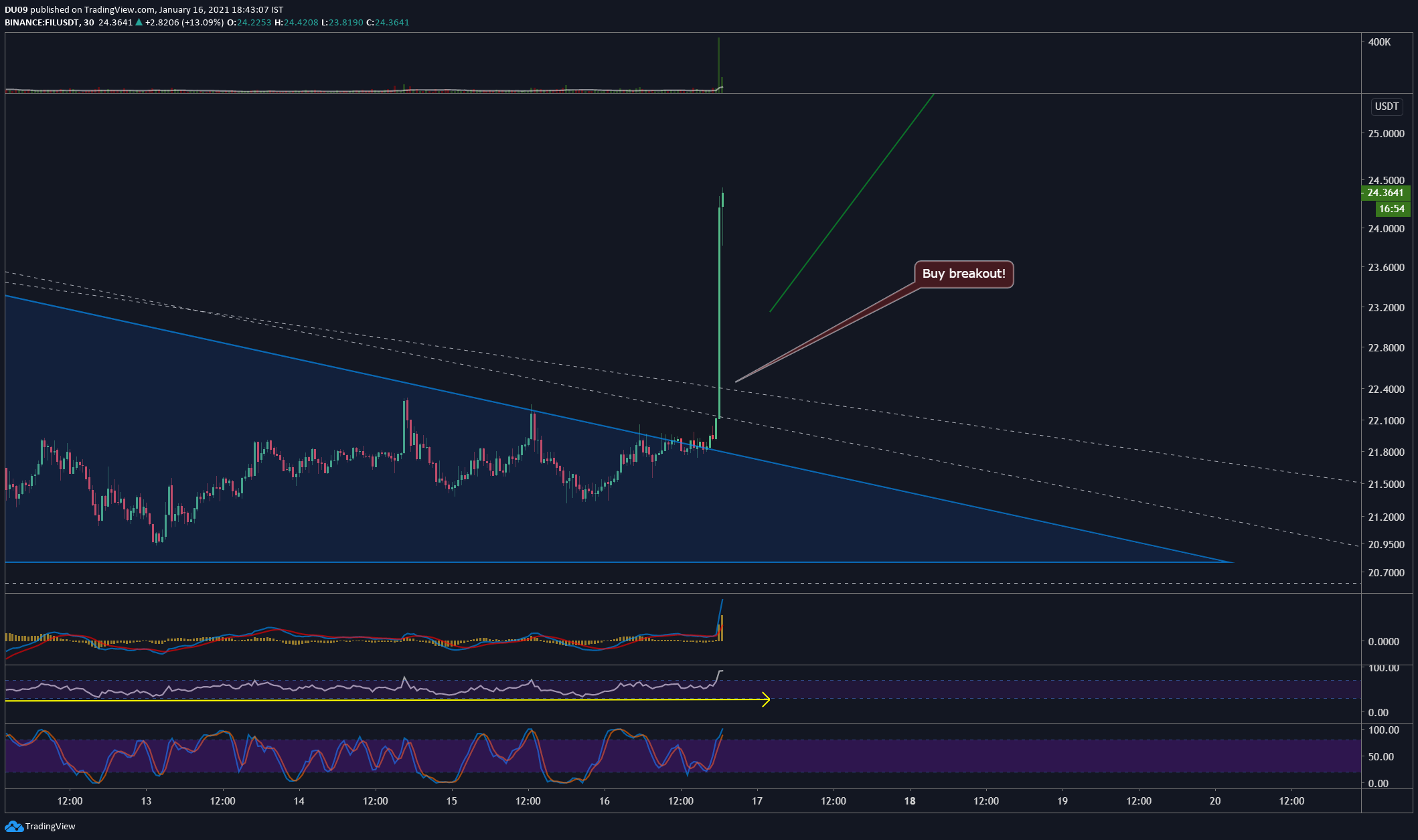Click the 25.0000 price axis label
Image resolution: width=1418 pixels, height=840 pixels.
point(1387,134)
